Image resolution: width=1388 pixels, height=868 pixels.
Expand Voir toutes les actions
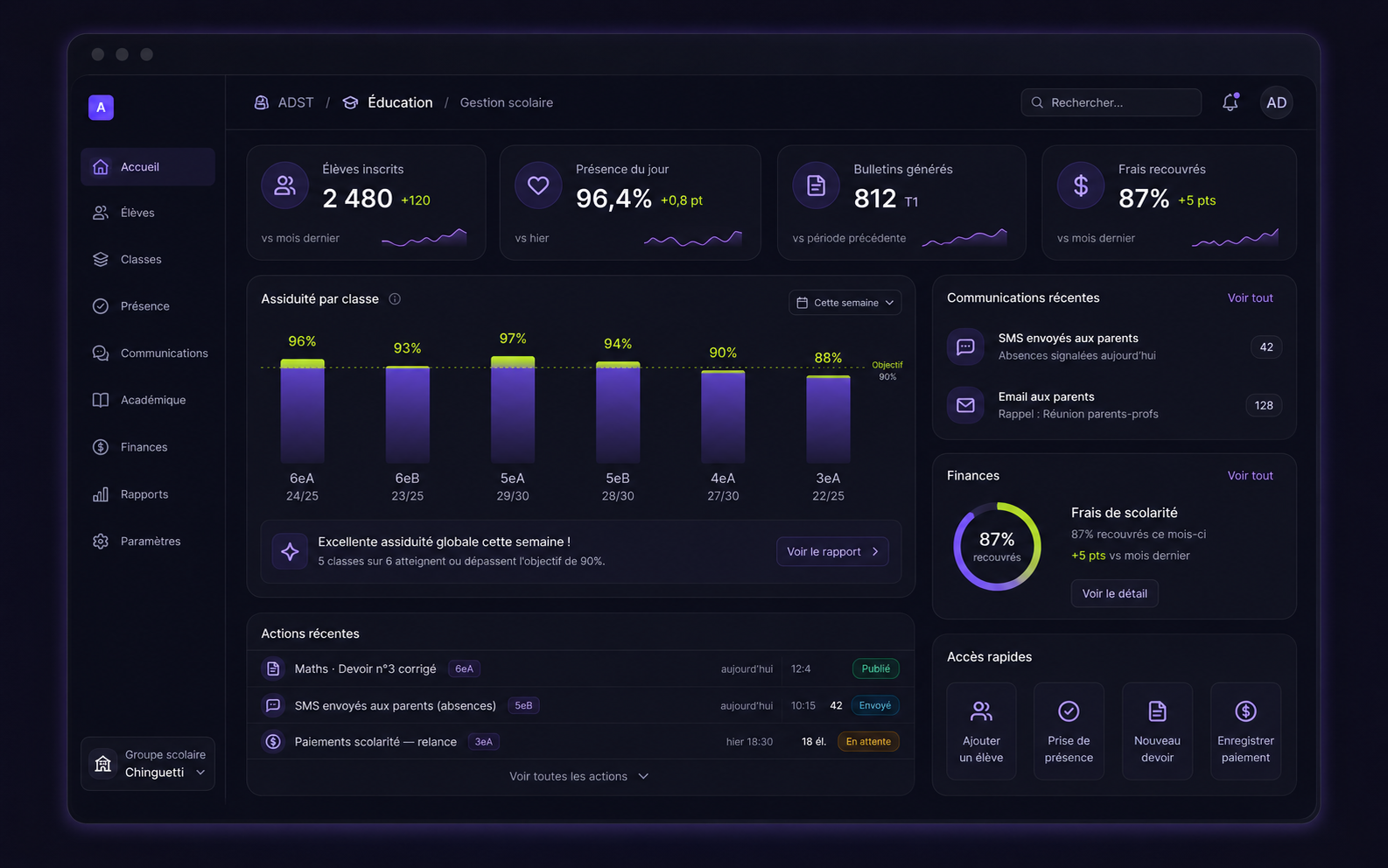click(579, 776)
